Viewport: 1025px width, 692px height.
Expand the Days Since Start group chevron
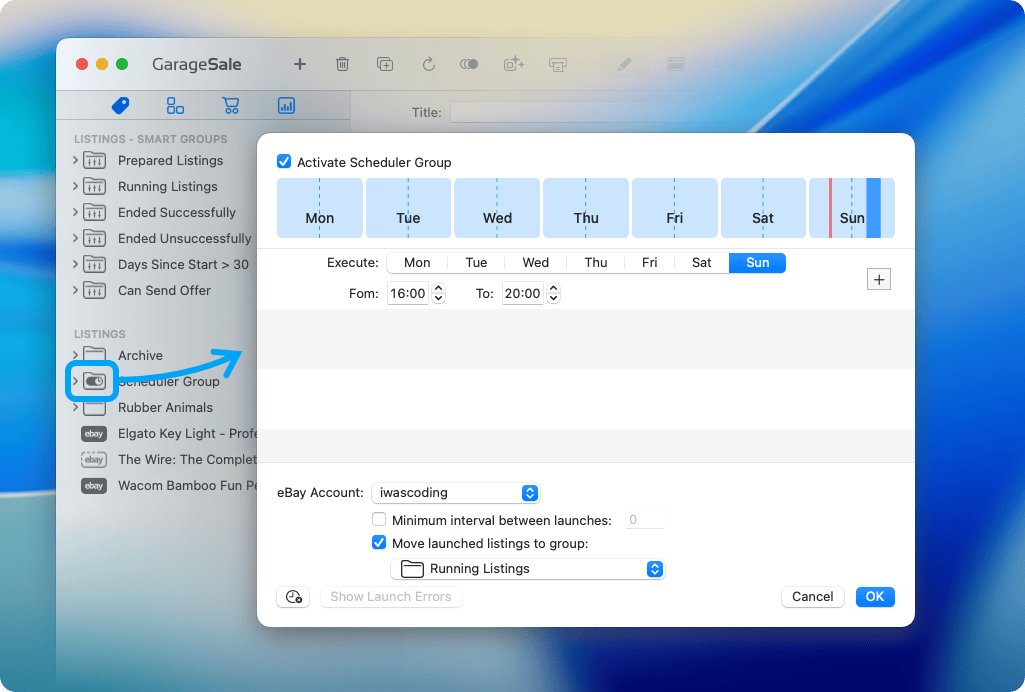[75, 265]
